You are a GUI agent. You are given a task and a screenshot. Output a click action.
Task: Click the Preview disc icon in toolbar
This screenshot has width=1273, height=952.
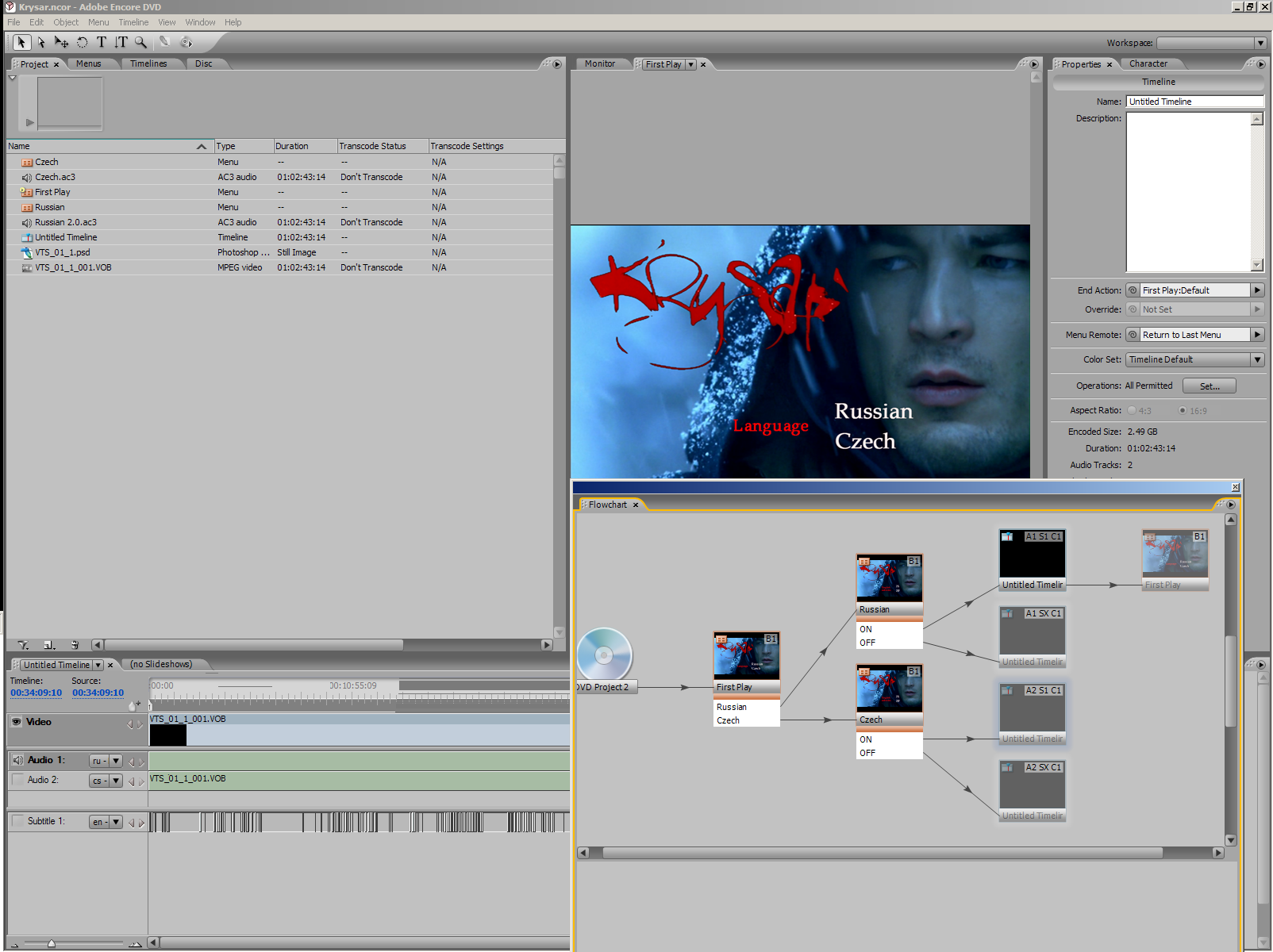(x=187, y=42)
